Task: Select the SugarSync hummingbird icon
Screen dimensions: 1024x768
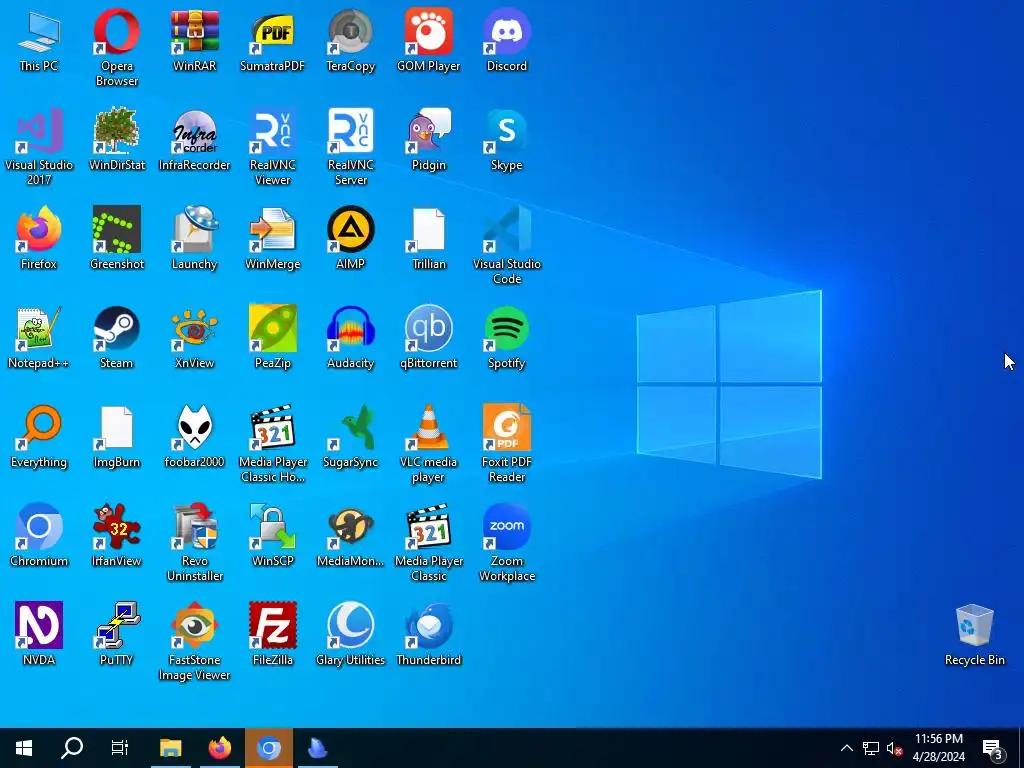Action: pyautogui.click(x=351, y=436)
